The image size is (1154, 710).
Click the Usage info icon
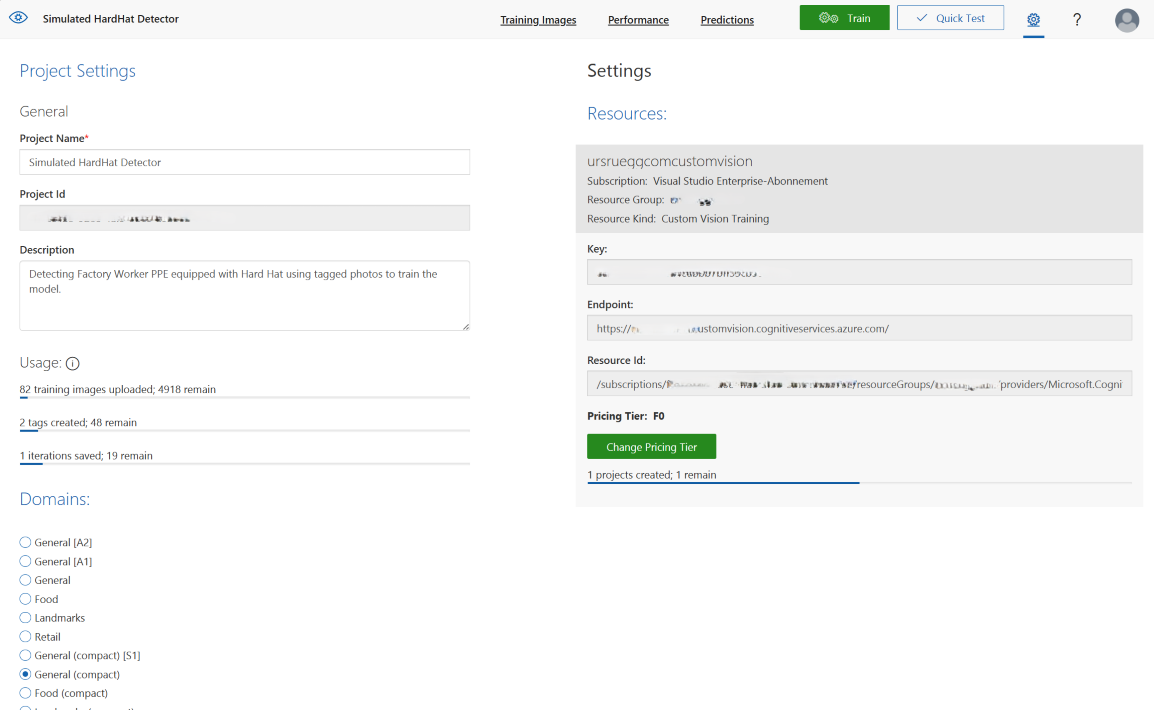[x=72, y=363]
